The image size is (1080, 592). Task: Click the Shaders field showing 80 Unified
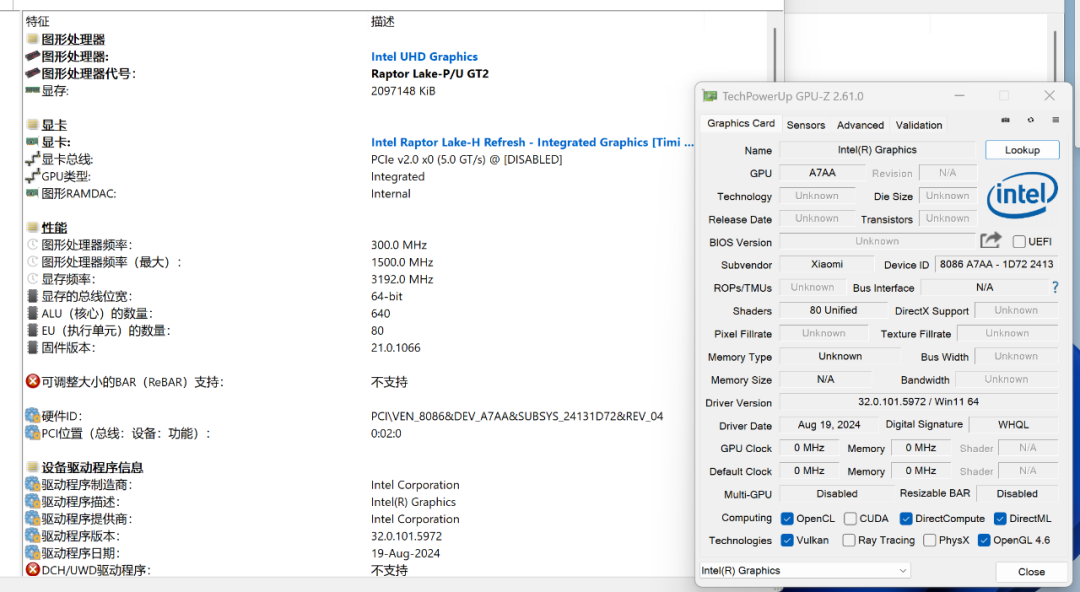[833, 311]
